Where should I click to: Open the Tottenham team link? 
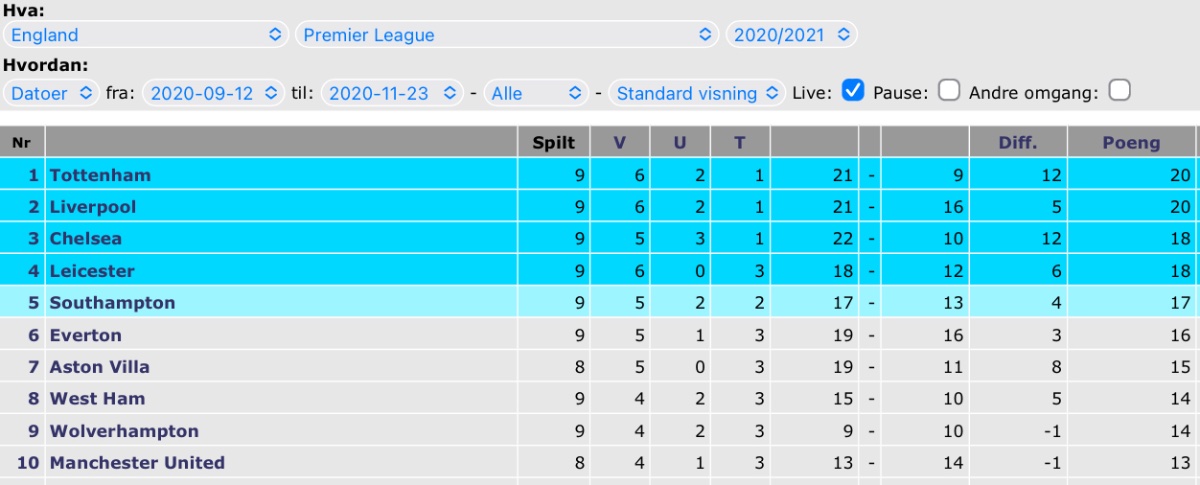click(x=100, y=175)
